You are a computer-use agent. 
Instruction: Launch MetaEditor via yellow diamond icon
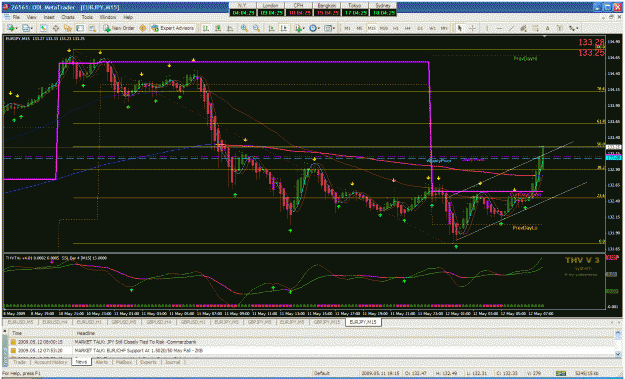click(142, 28)
